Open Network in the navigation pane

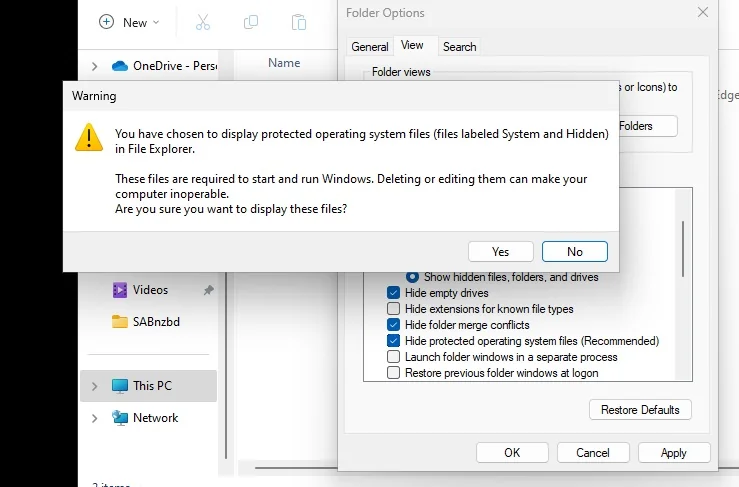(x=156, y=418)
